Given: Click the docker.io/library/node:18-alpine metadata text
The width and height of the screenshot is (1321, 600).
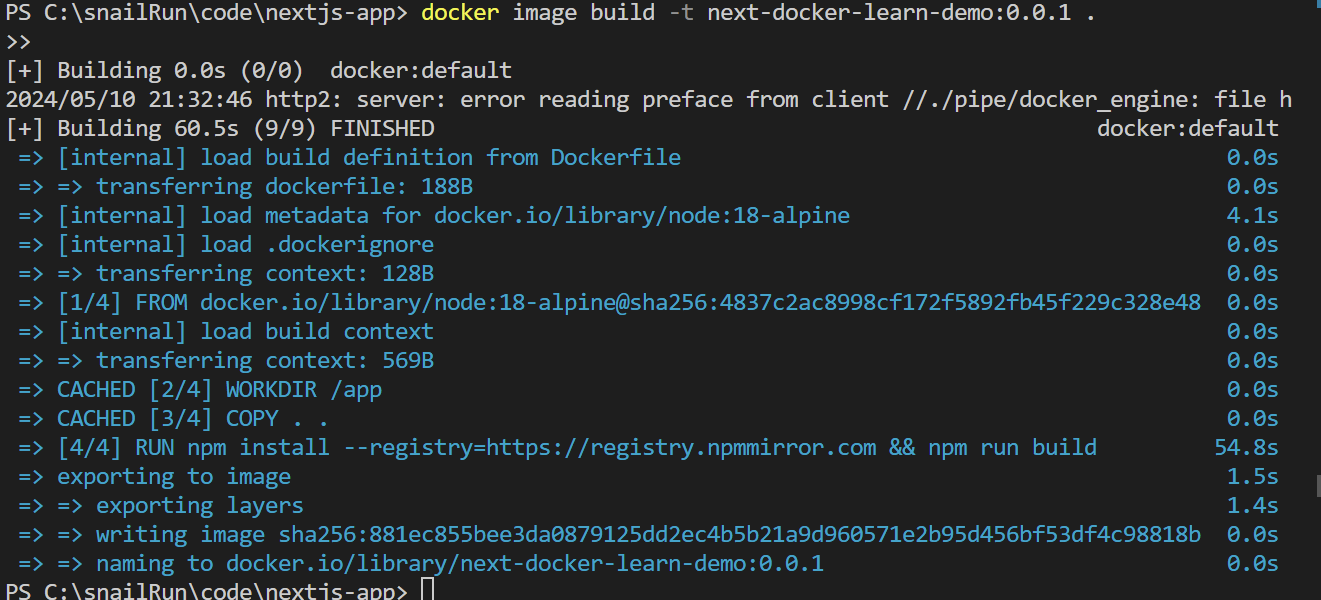Looking at the screenshot, I should 641,216.
